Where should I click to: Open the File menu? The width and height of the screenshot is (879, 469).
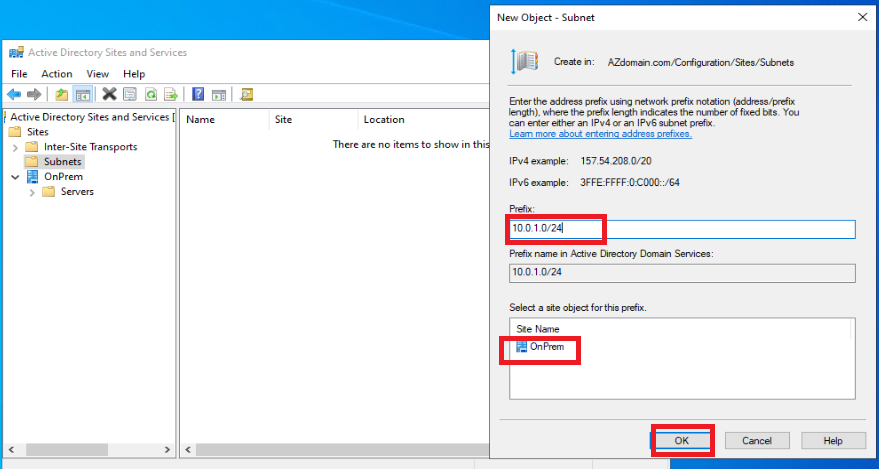19,74
